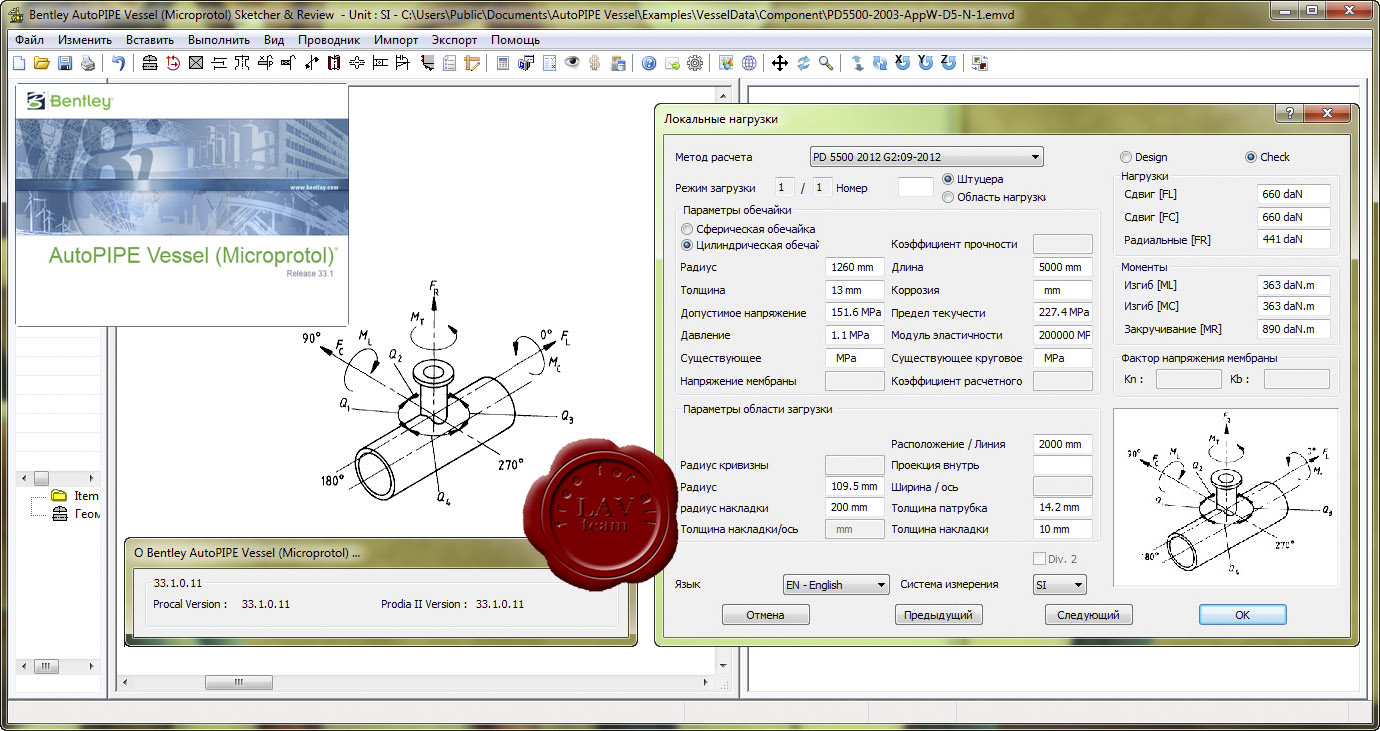Select Сферическая обечайка radio option
Viewport: 1380px width, 731px height.
coord(687,229)
